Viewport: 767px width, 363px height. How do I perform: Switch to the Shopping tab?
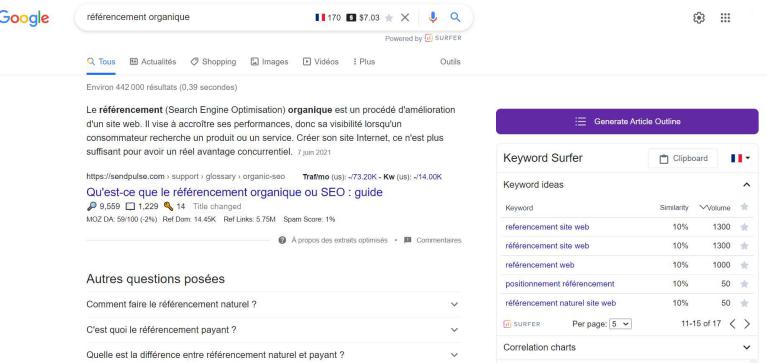[213, 62]
